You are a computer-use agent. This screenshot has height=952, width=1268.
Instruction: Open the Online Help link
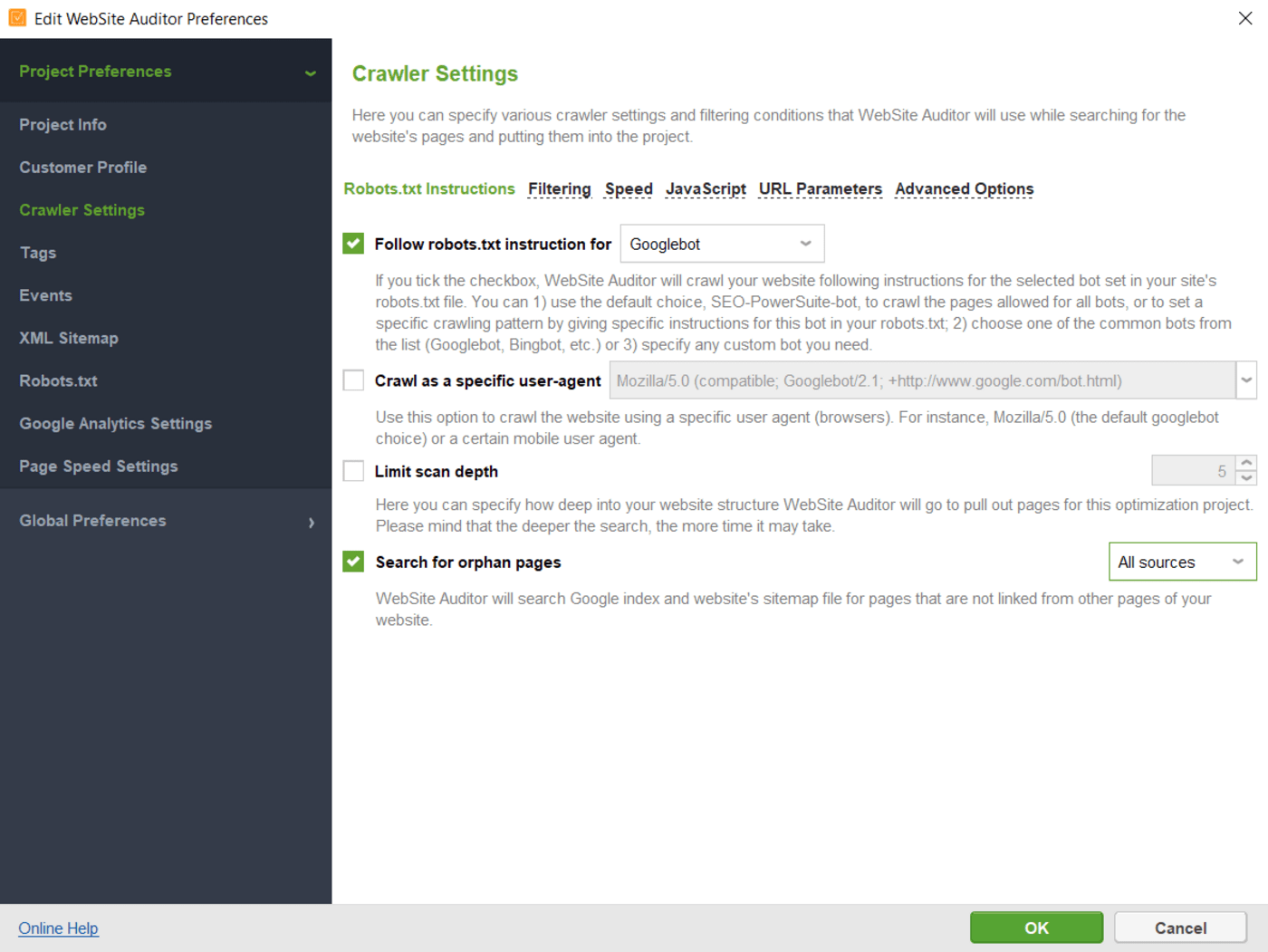(58, 928)
